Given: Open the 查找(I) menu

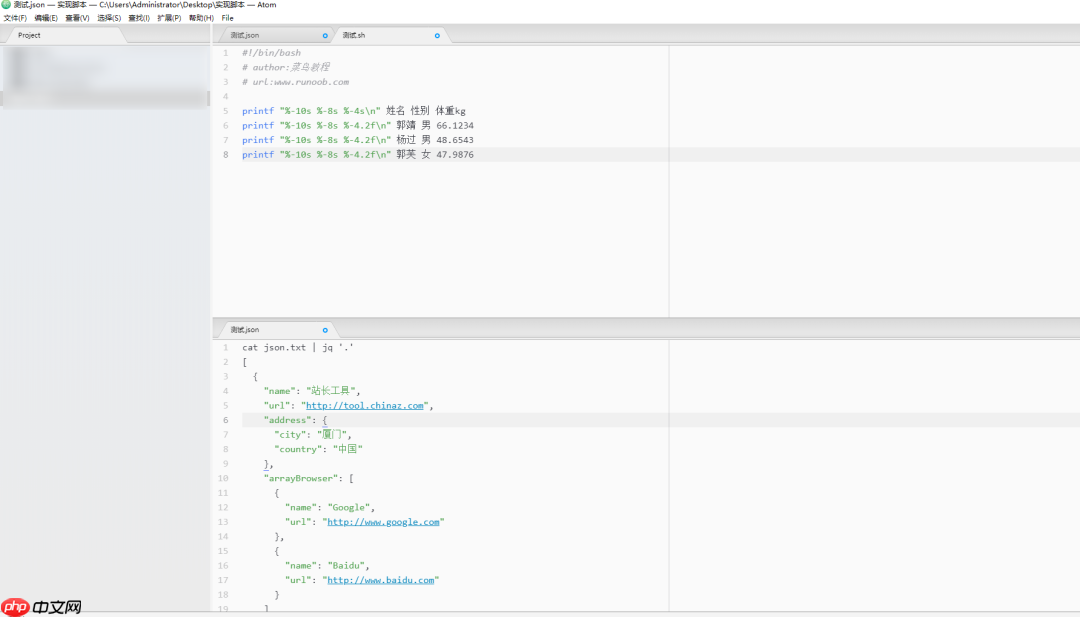Looking at the screenshot, I should tap(139, 18).
